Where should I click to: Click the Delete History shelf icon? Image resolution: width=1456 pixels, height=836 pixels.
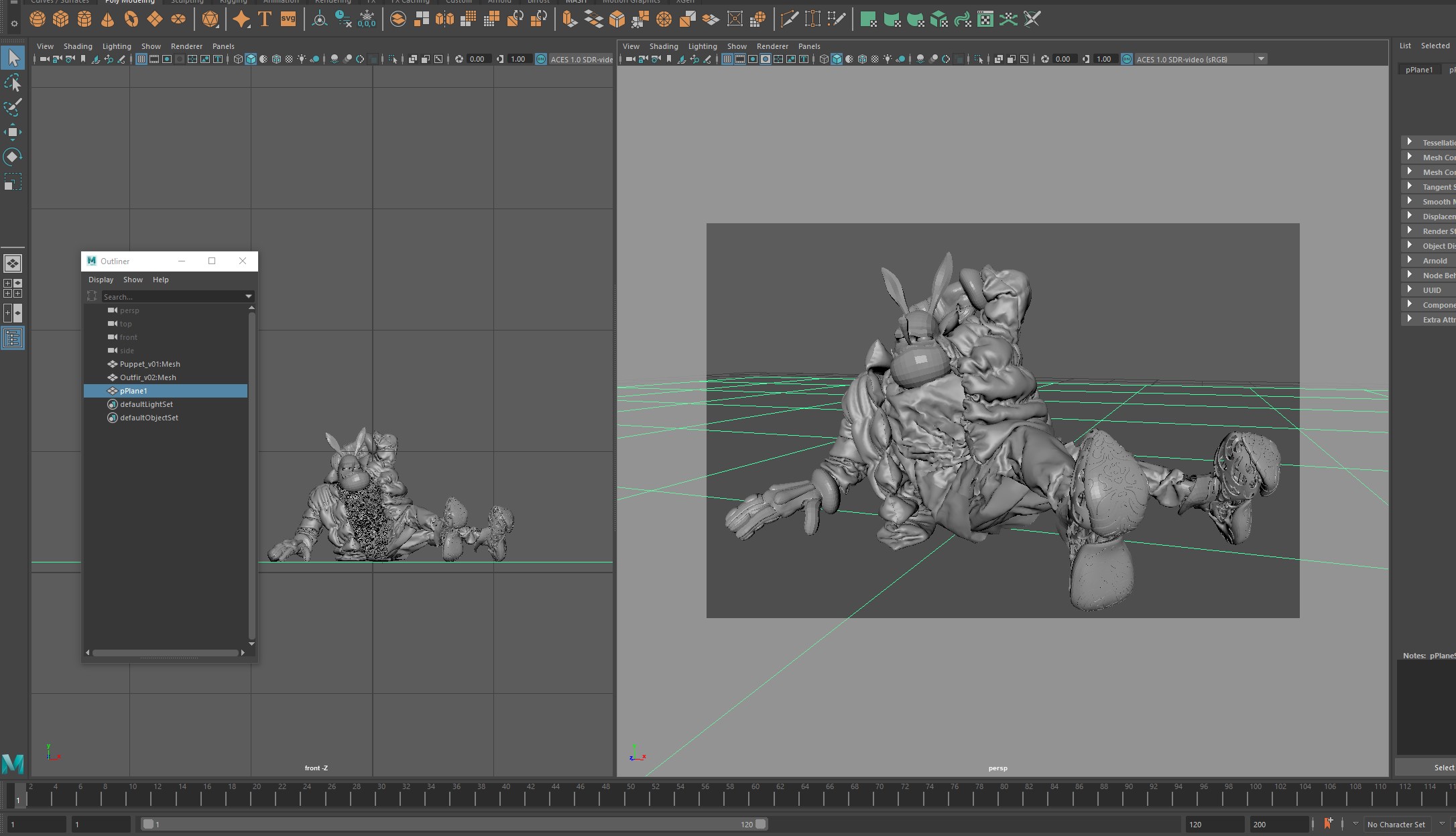pos(343,19)
